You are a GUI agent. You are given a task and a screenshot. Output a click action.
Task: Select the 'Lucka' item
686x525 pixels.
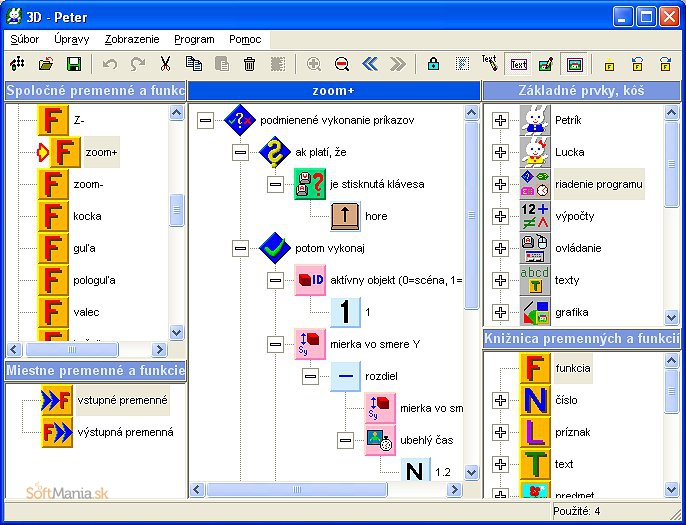569,152
